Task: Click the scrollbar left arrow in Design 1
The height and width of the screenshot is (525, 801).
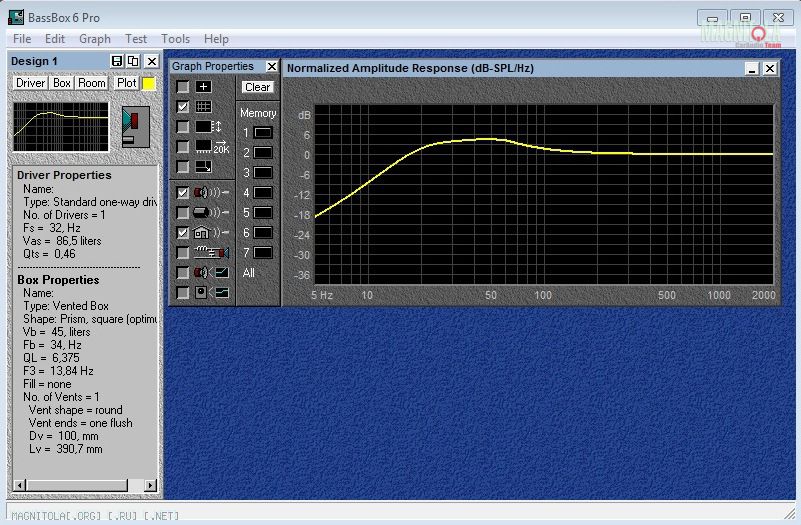Action: pos(19,485)
